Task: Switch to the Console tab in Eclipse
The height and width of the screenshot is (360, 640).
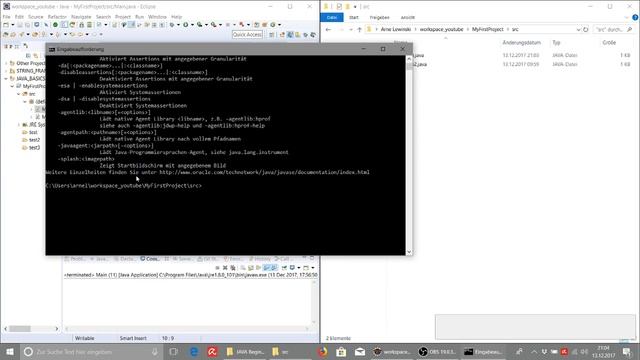Action: 150,259
